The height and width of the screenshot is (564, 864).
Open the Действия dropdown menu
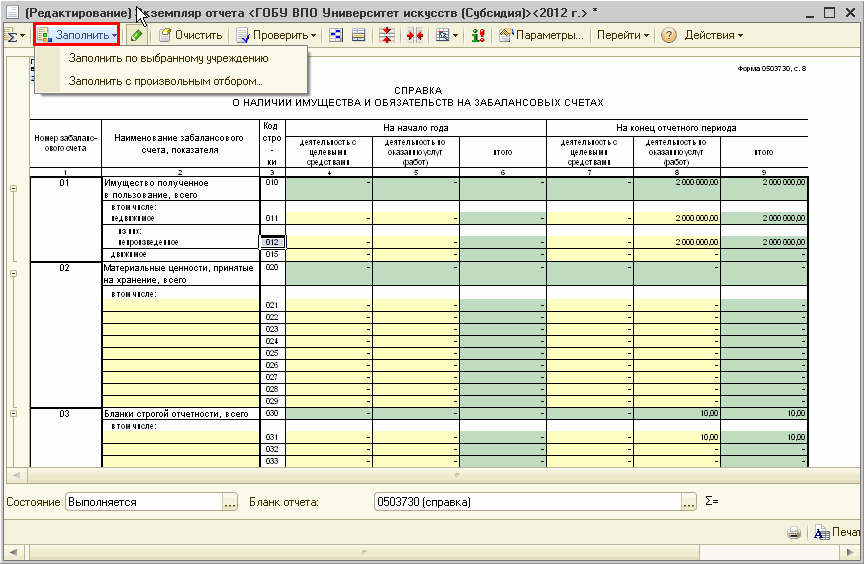click(713, 35)
